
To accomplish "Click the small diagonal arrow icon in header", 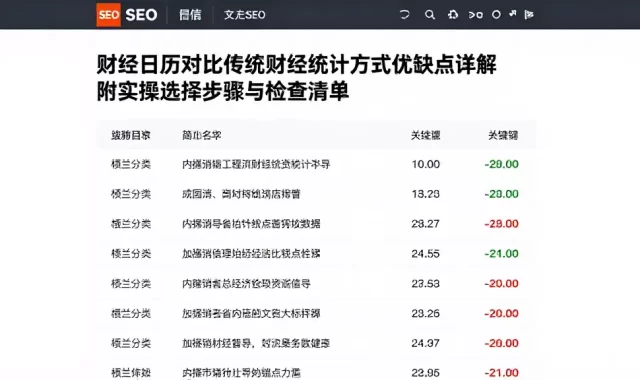I will (x=513, y=14).
